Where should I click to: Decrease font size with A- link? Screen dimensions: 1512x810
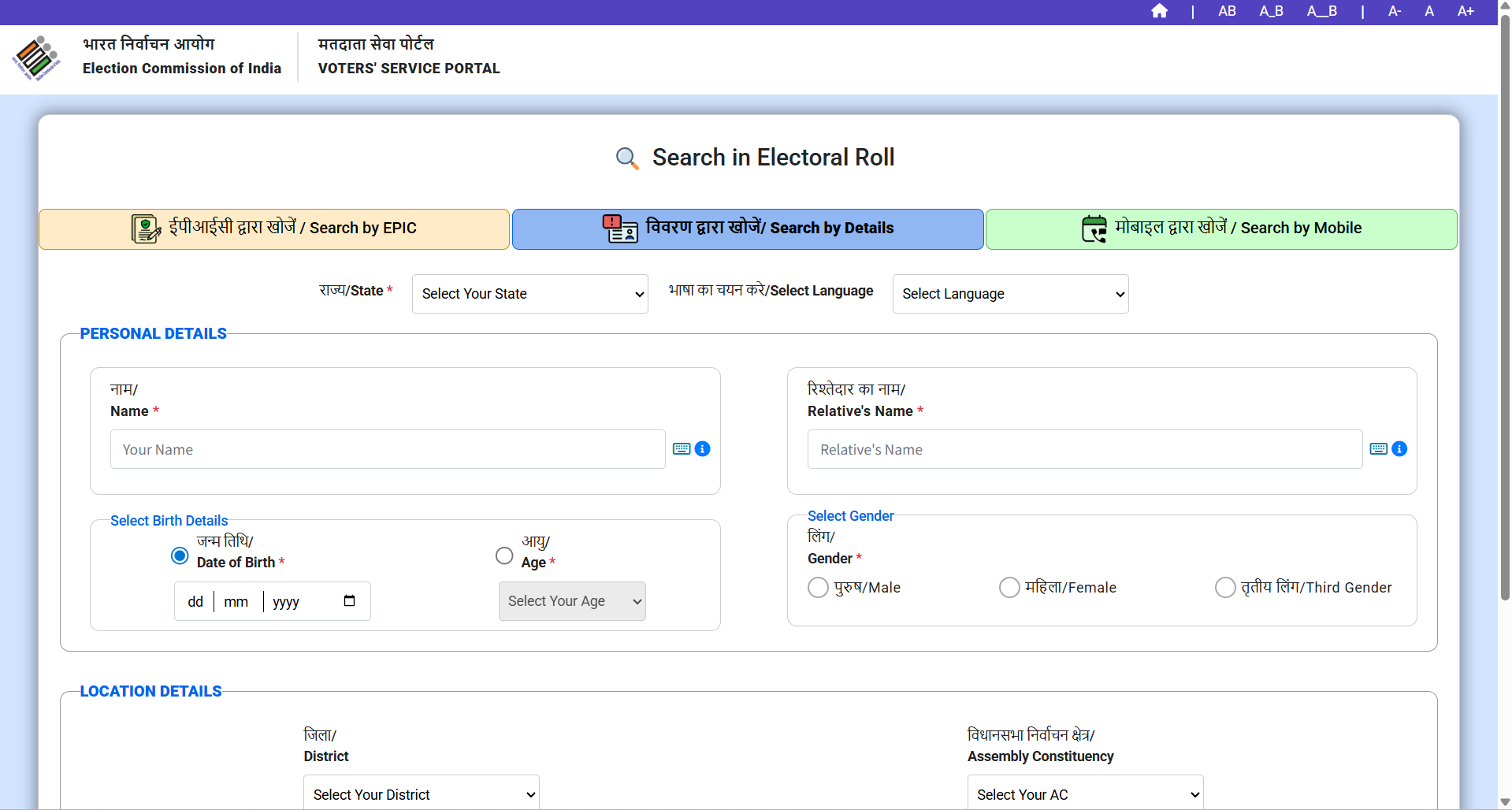coord(1394,11)
